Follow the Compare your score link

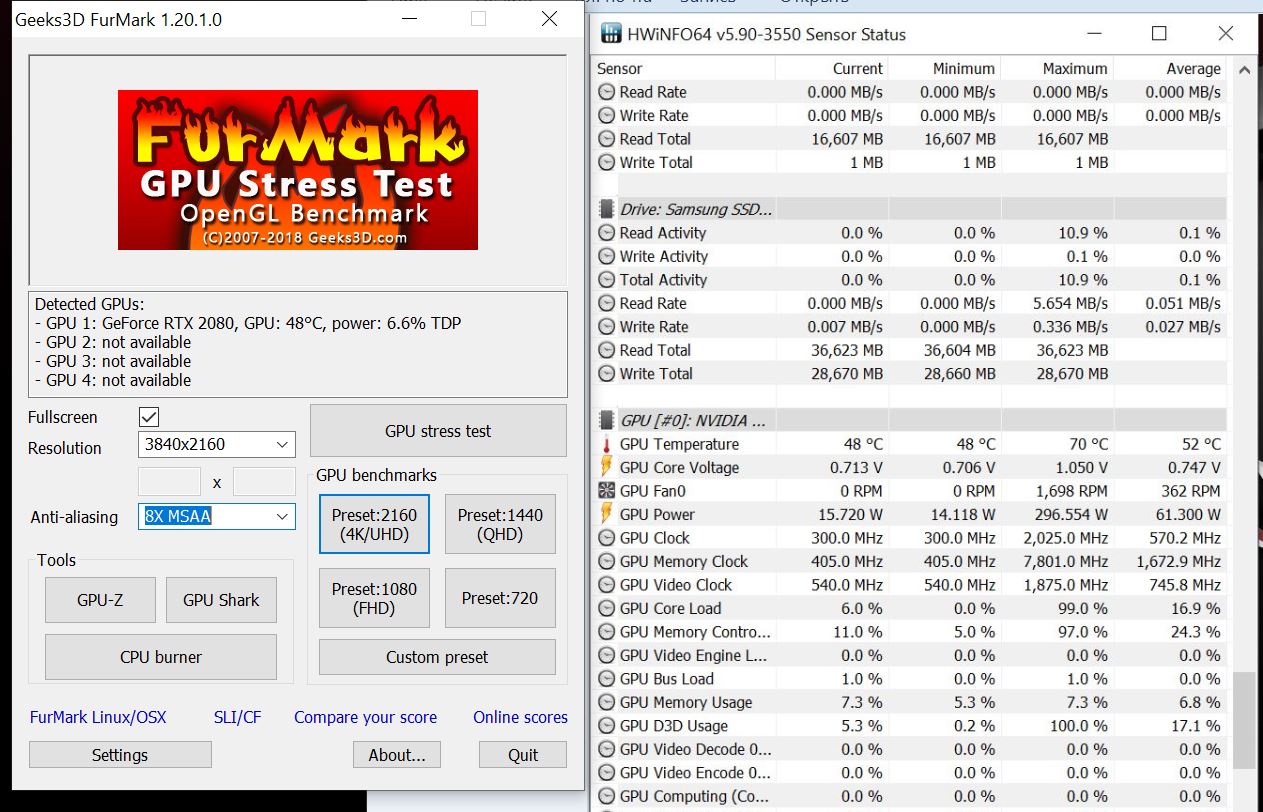click(365, 717)
